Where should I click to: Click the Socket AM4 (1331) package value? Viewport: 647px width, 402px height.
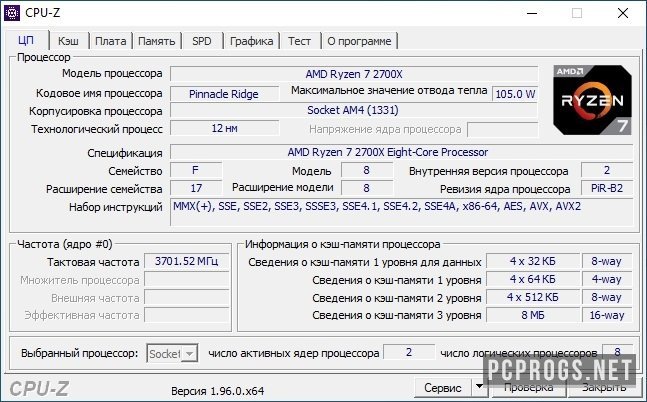(354, 110)
